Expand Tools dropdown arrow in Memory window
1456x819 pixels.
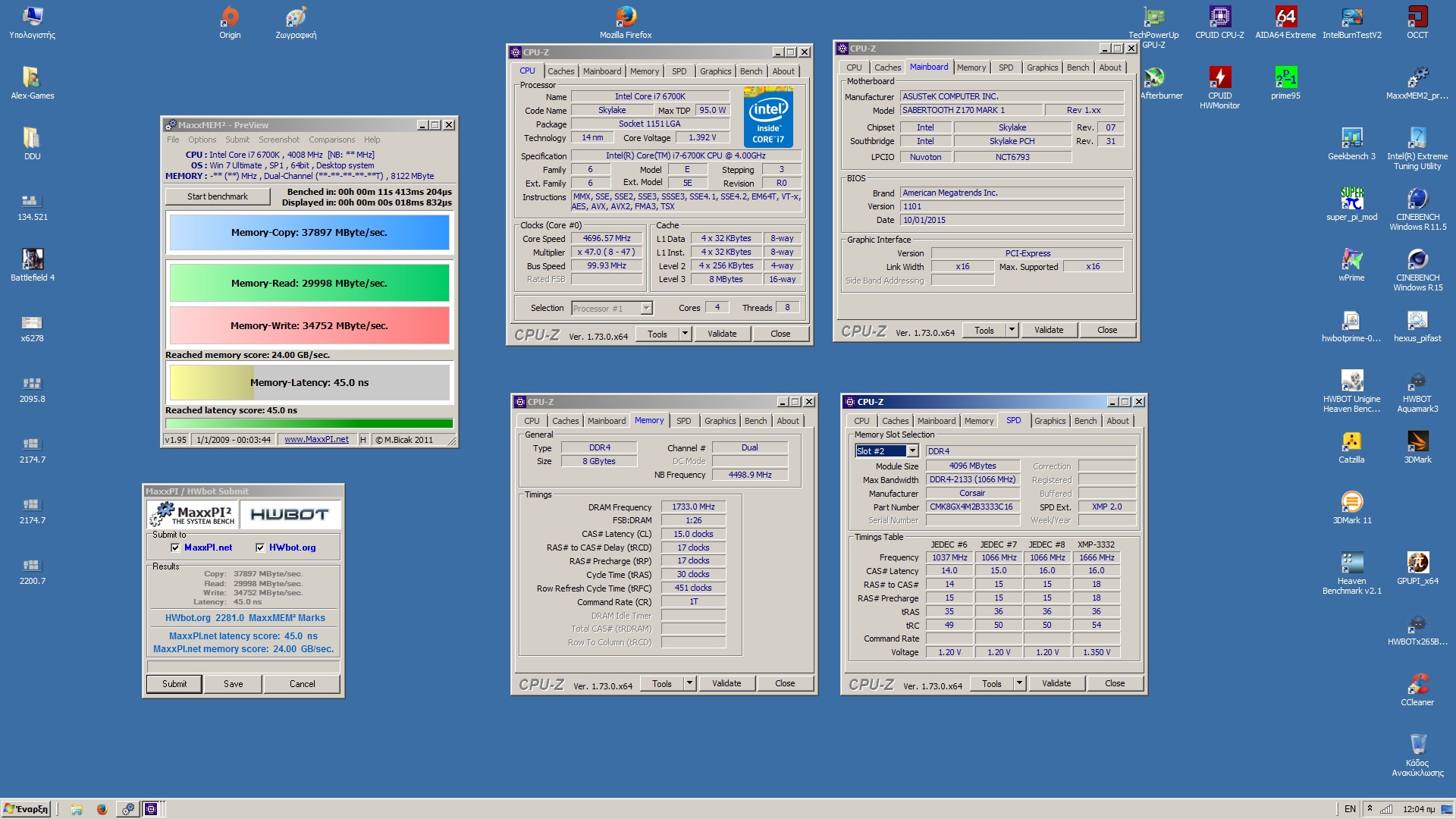point(689,683)
